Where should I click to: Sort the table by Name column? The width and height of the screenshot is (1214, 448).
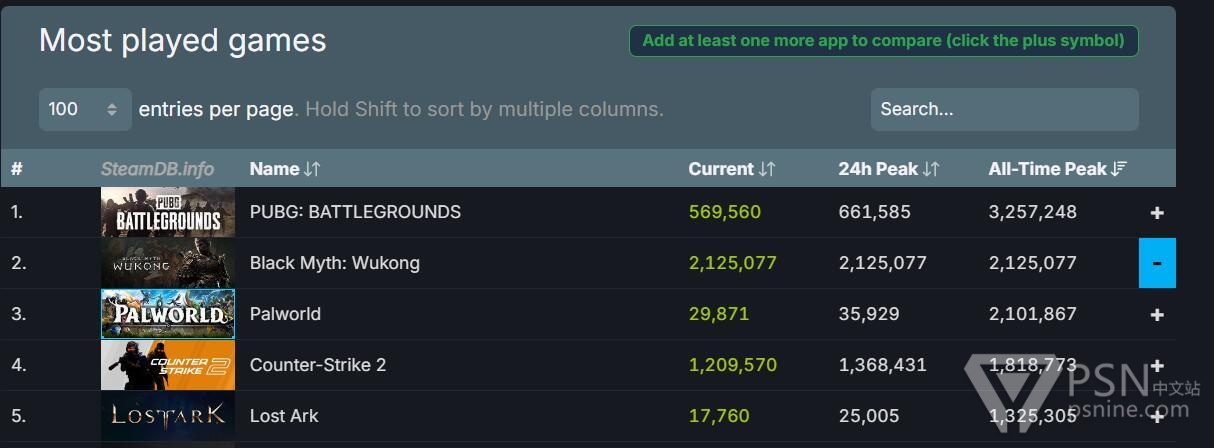[285, 169]
